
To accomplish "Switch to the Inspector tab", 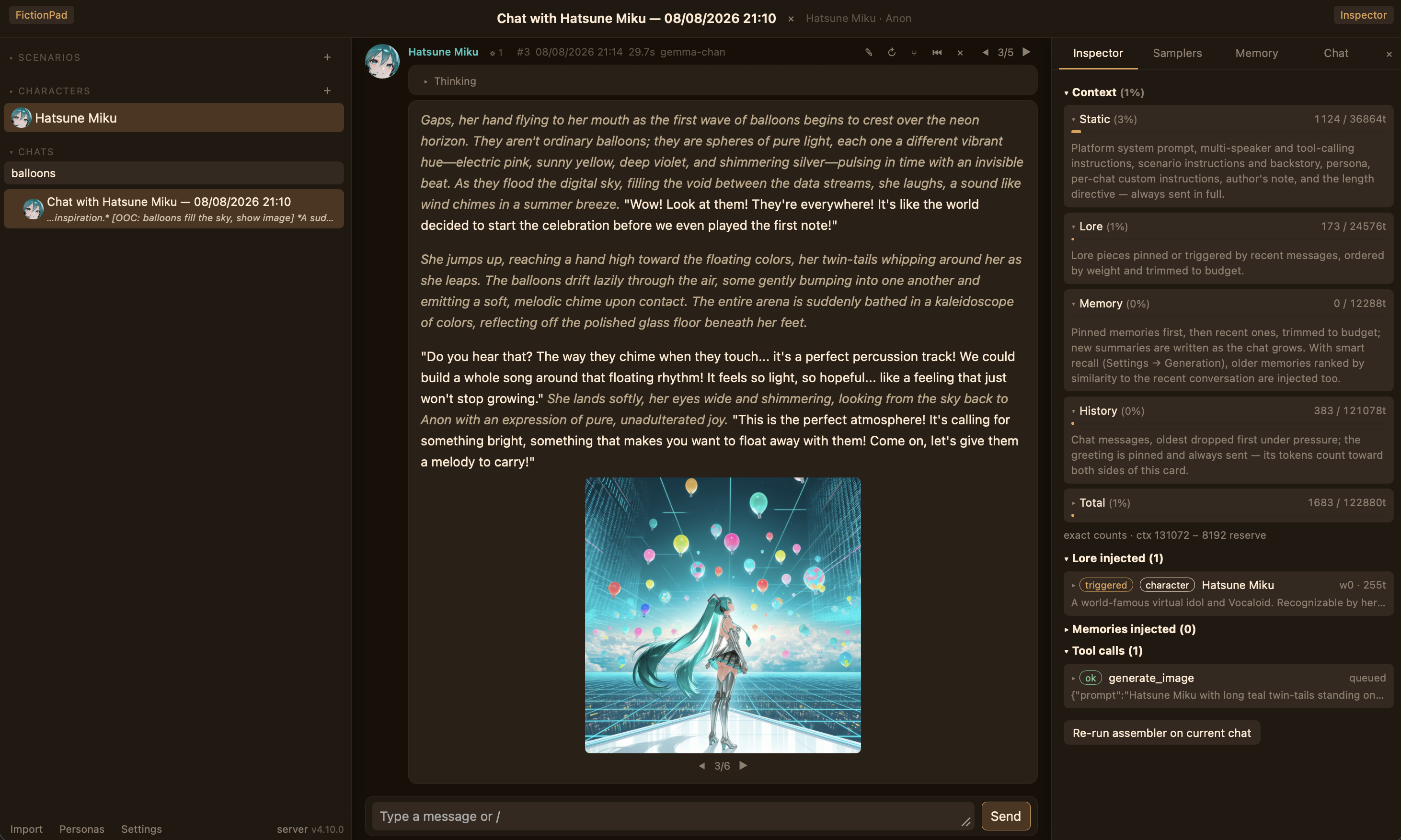I will (x=1098, y=53).
